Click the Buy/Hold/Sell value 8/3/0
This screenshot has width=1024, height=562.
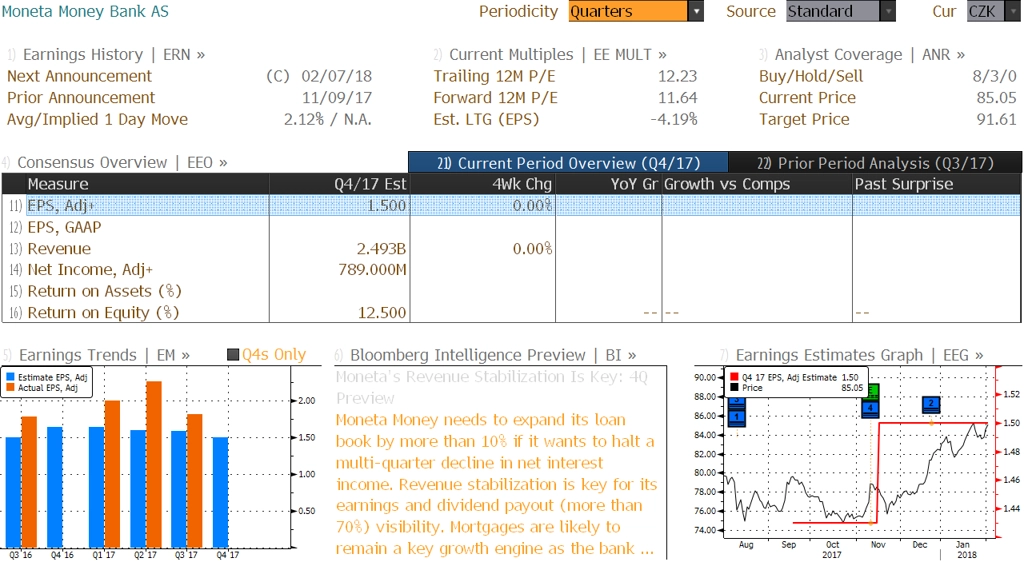coord(995,76)
